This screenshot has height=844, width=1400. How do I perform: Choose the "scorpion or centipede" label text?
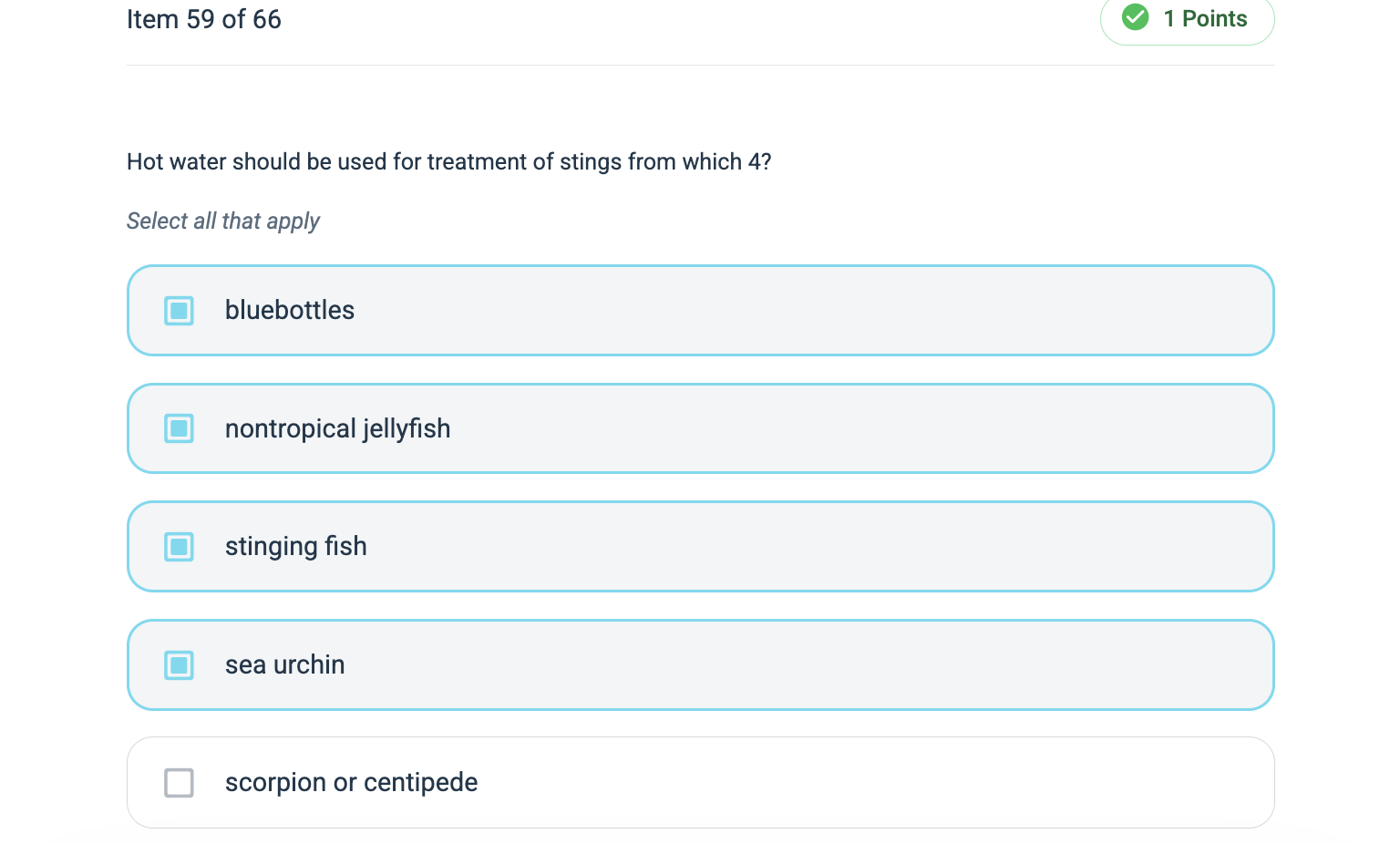point(351,783)
